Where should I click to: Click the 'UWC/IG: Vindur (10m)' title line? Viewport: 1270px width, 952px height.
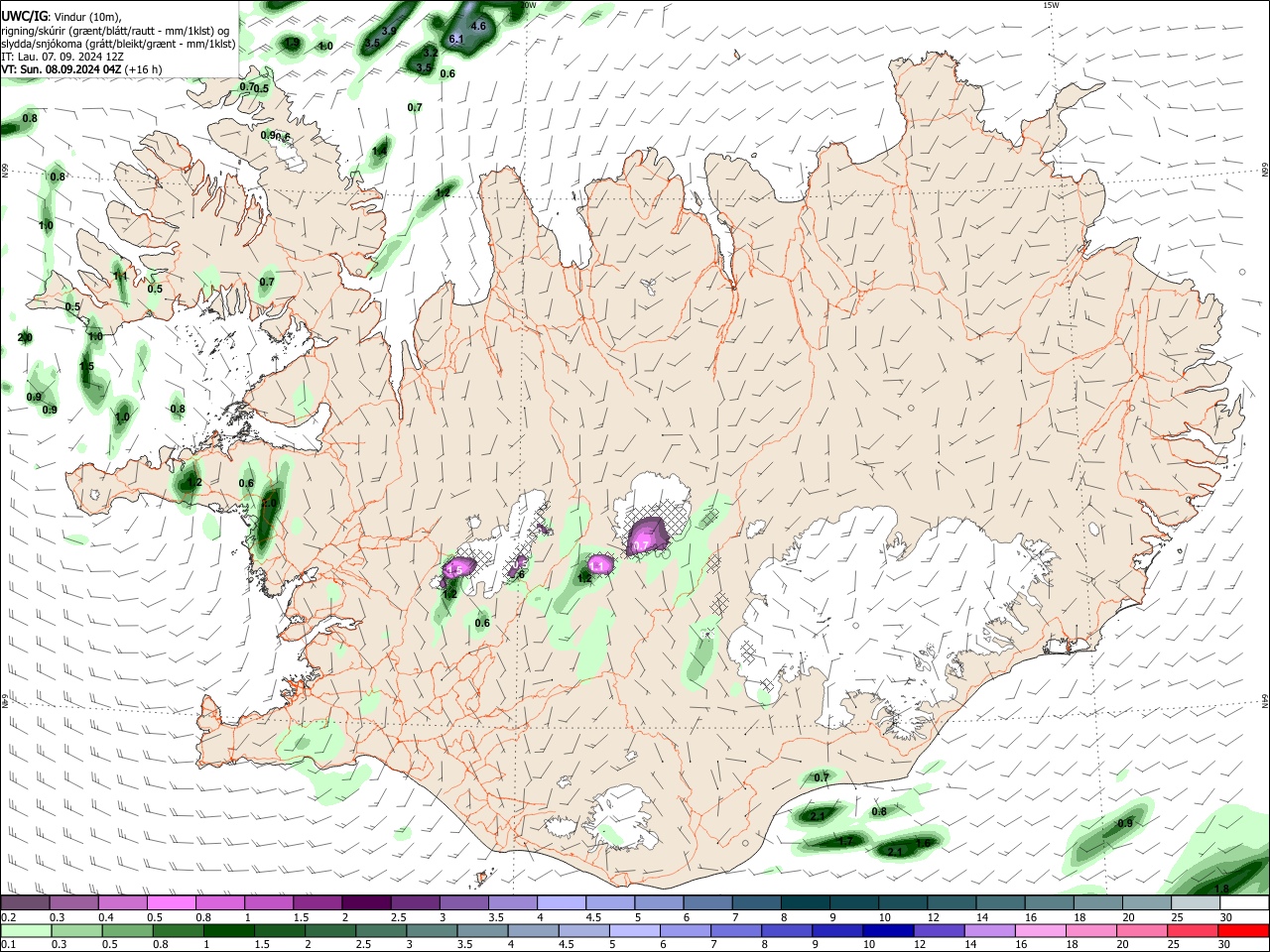pyautogui.click(x=61, y=17)
